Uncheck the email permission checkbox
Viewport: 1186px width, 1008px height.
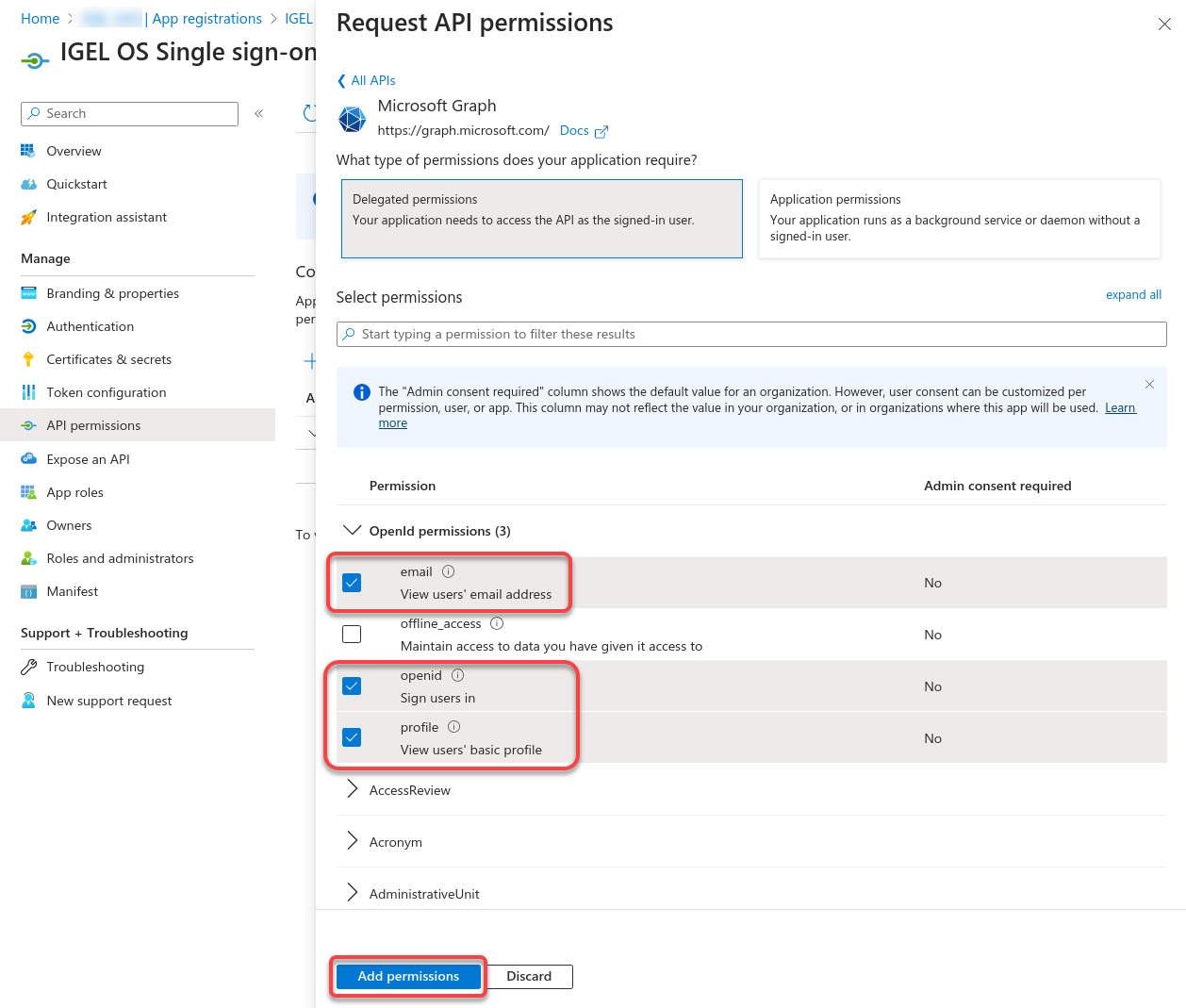click(352, 583)
